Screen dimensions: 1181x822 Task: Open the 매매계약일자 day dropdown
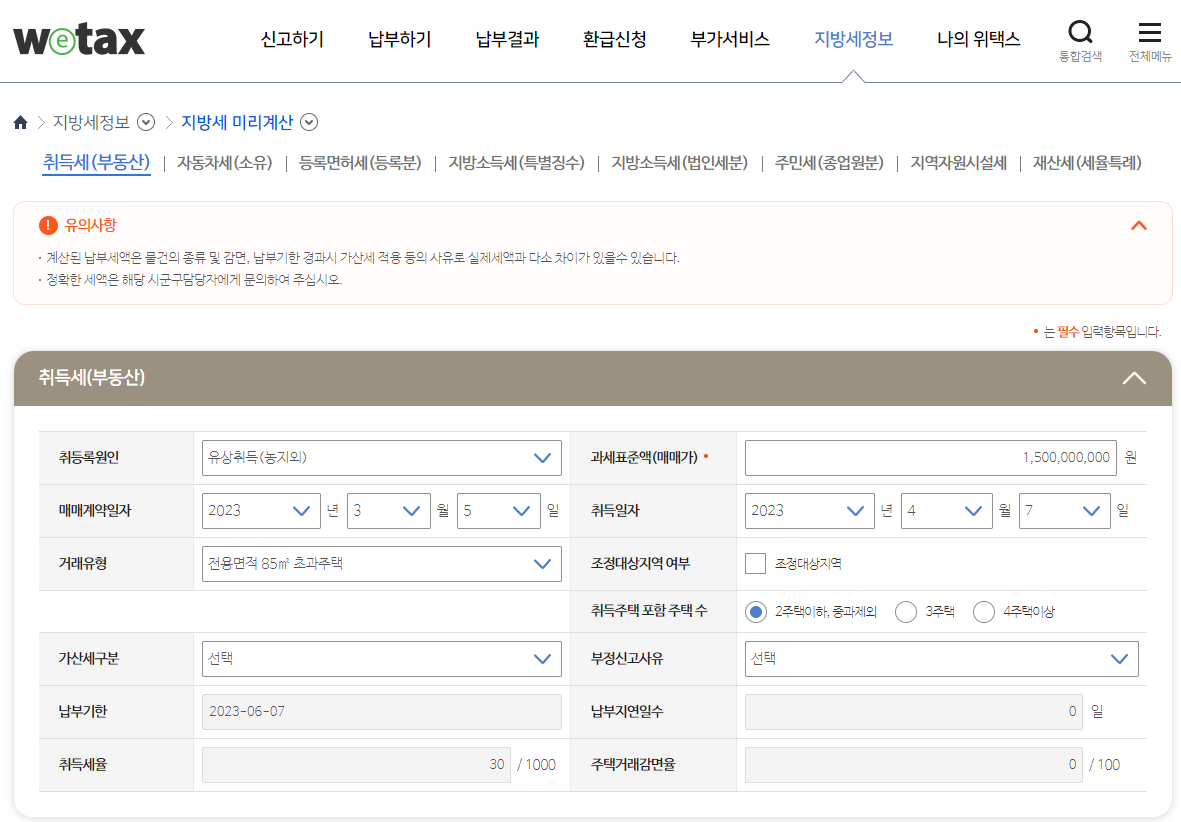coord(499,511)
